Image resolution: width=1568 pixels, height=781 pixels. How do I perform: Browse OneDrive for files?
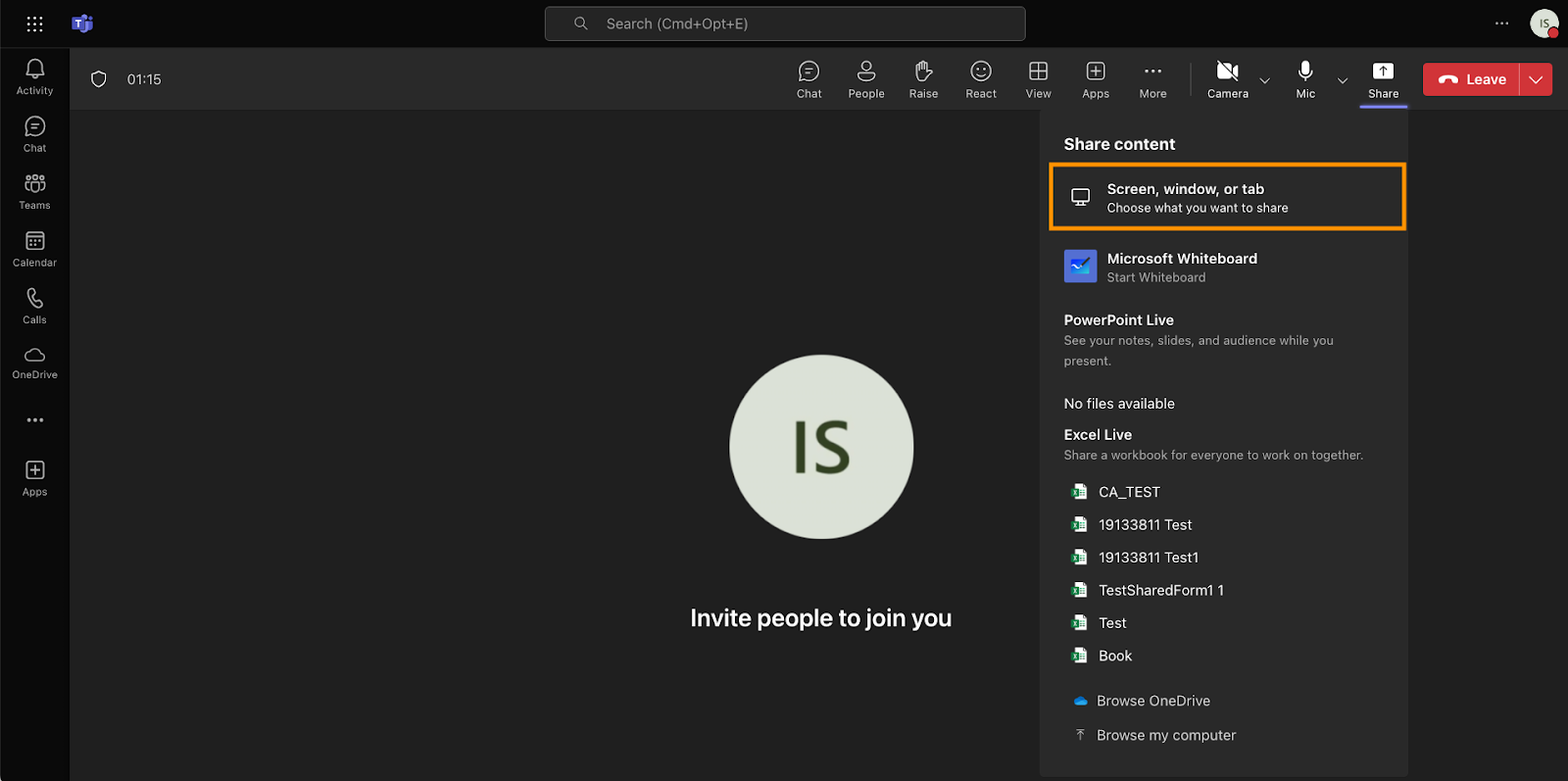(x=1152, y=701)
